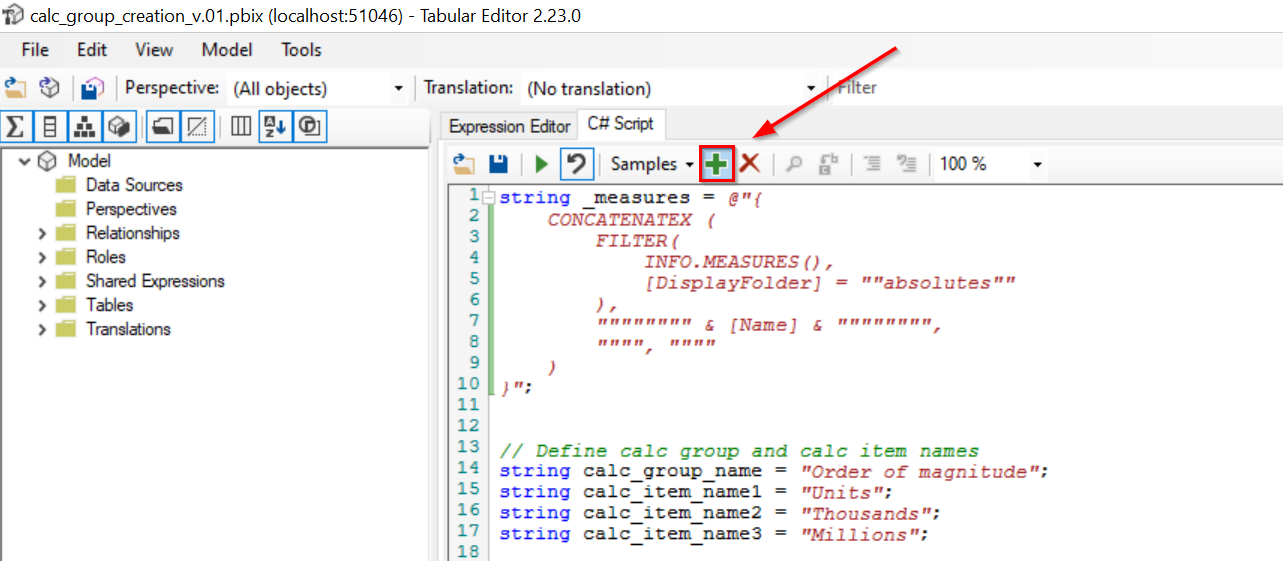Viewport: 1283px width, 561px height.
Task: Toggle display of hierarchies icon
Action: 85,126
